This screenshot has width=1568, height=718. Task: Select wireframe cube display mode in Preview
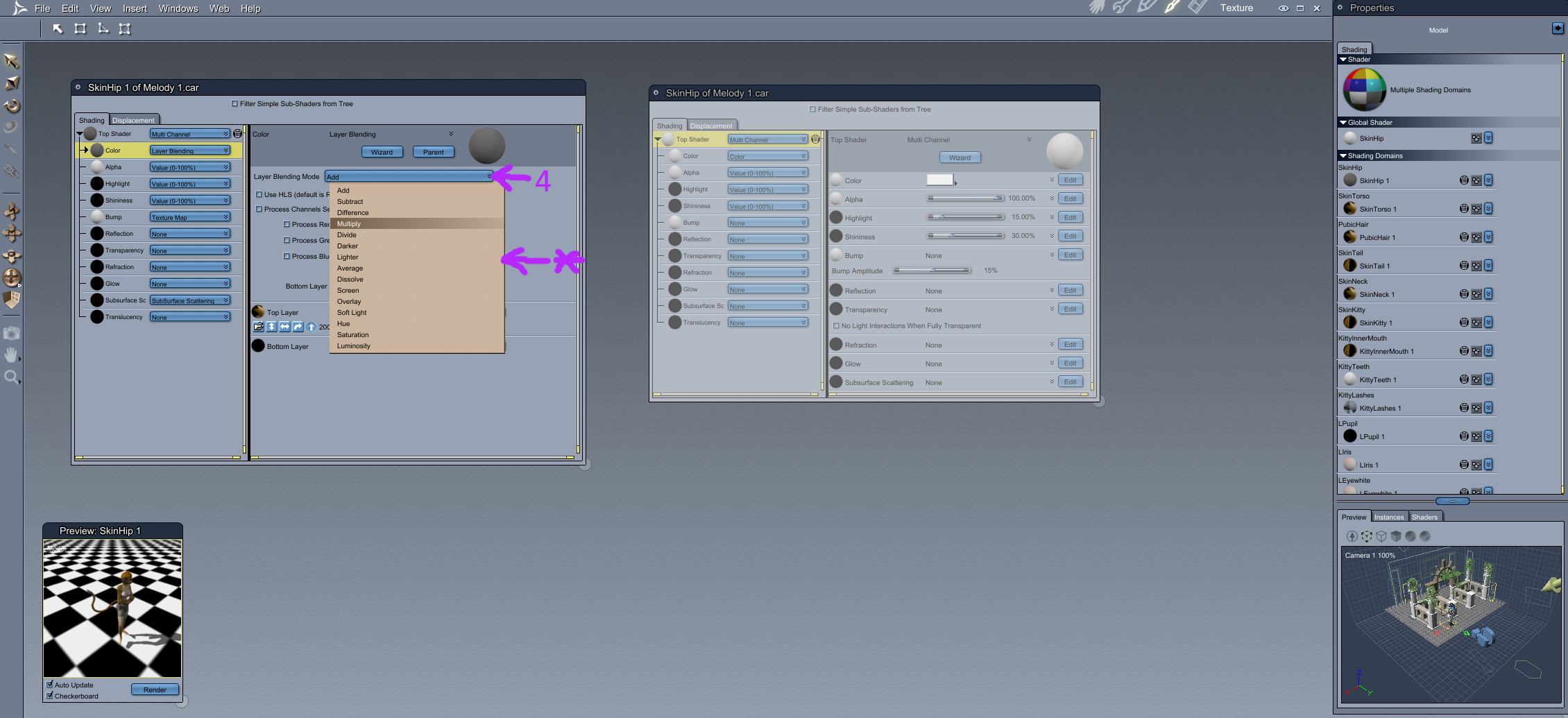1381,536
